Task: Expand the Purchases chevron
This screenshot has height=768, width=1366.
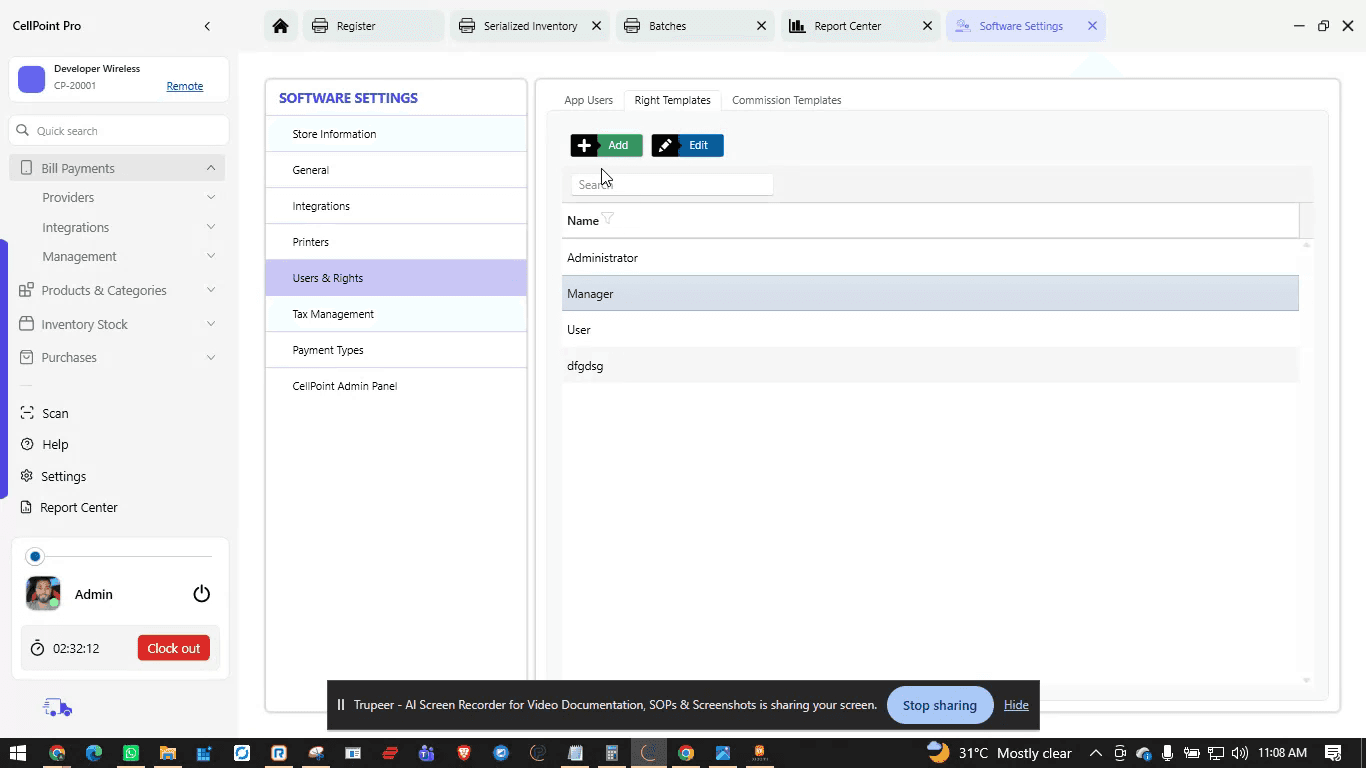Action: click(x=211, y=357)
